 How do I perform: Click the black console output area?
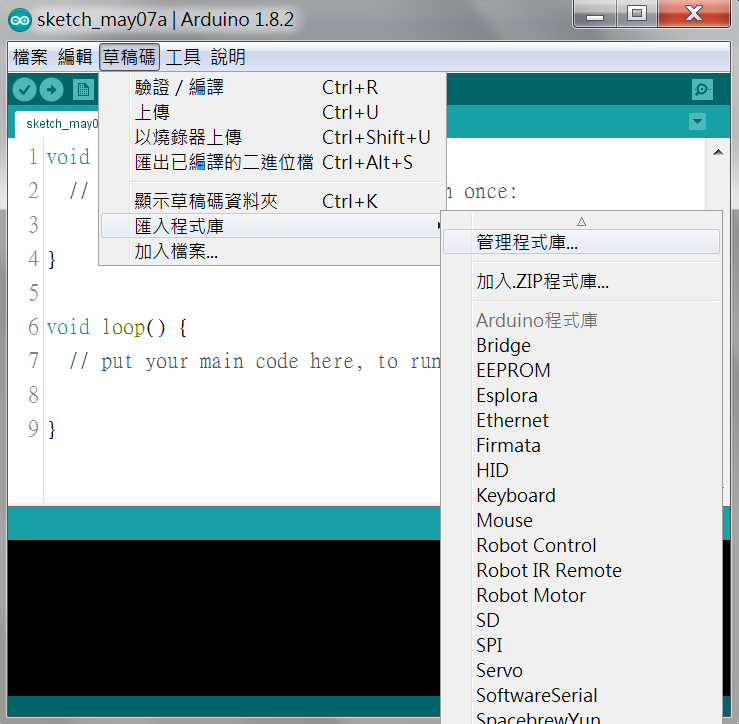223,617
